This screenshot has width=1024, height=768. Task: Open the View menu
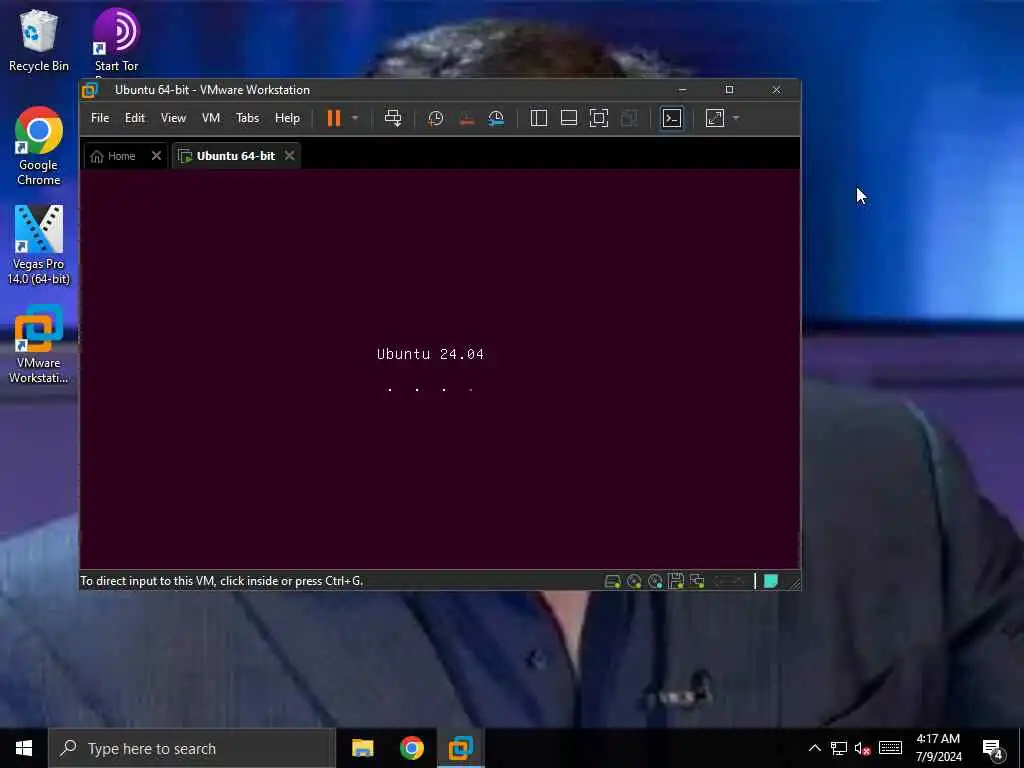[173, 118]
